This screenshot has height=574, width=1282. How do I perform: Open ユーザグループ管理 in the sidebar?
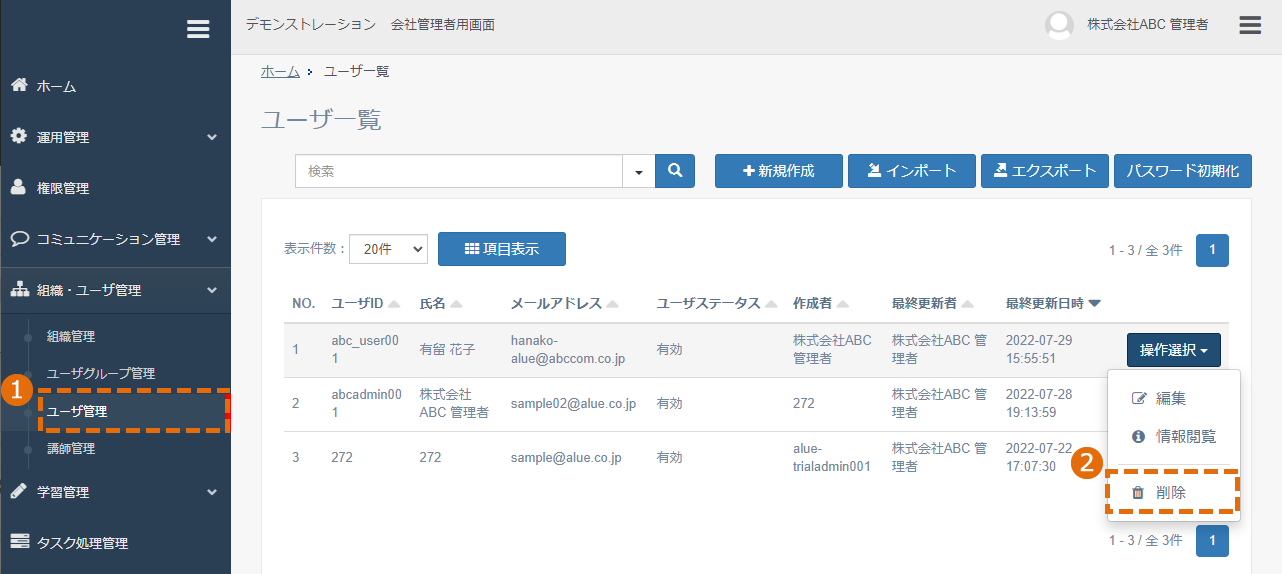pyautogui.click(x=101, y=374)
